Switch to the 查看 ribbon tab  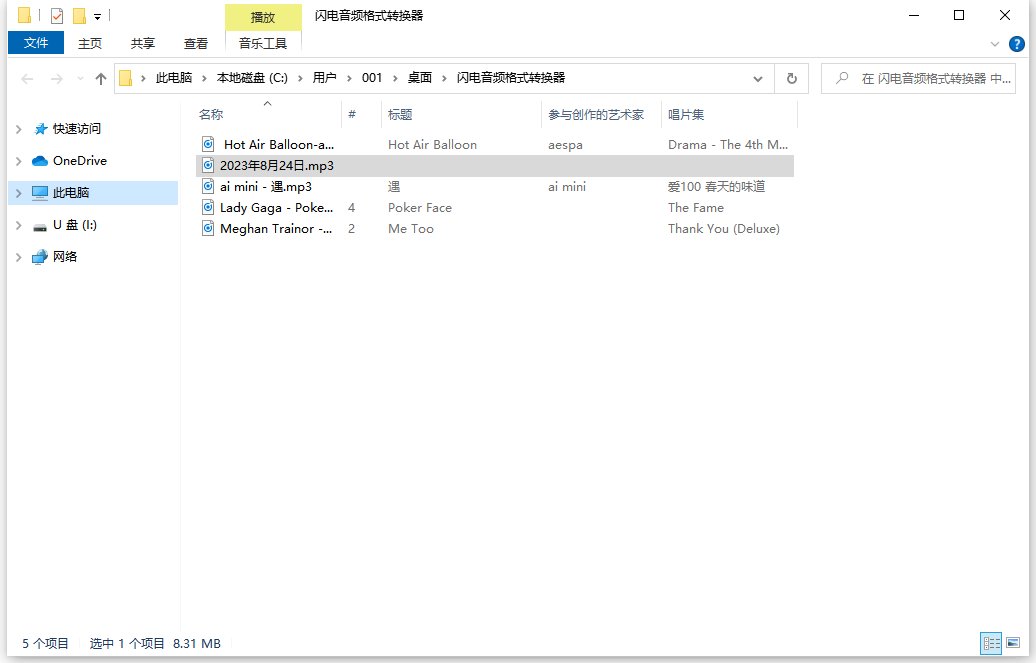point(196,43)
